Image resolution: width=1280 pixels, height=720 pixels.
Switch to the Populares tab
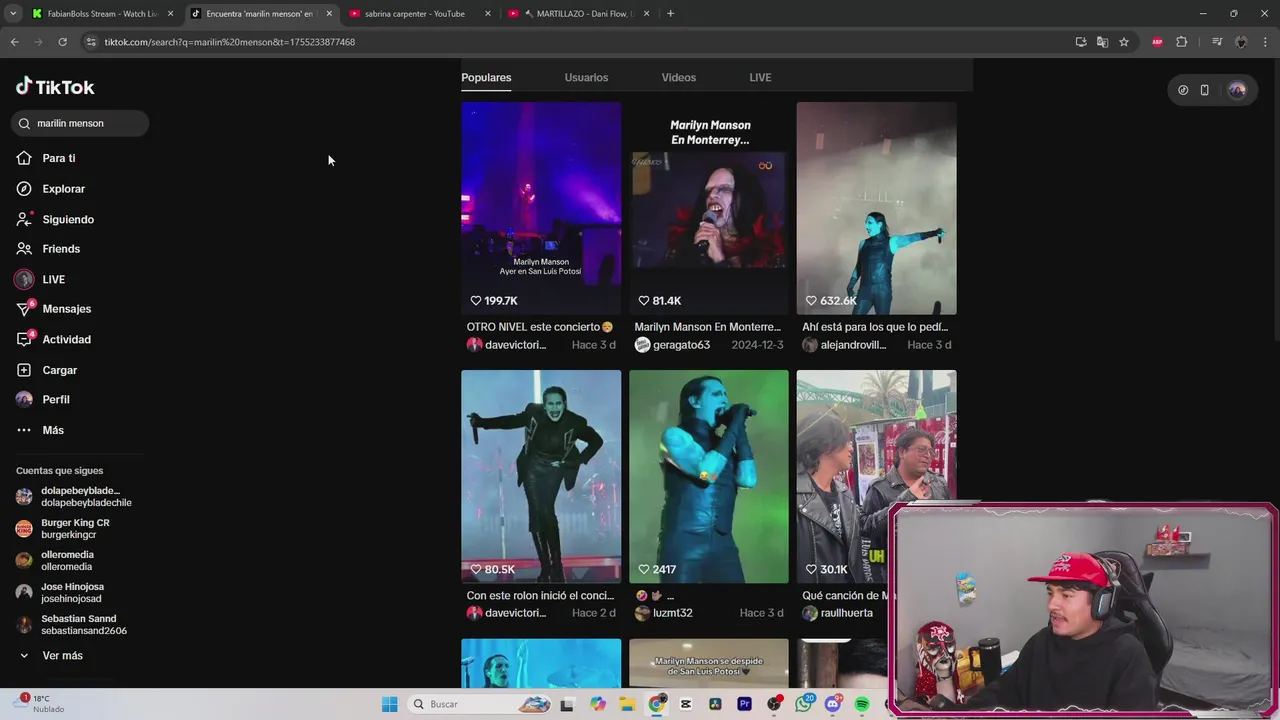pos(486,78)
